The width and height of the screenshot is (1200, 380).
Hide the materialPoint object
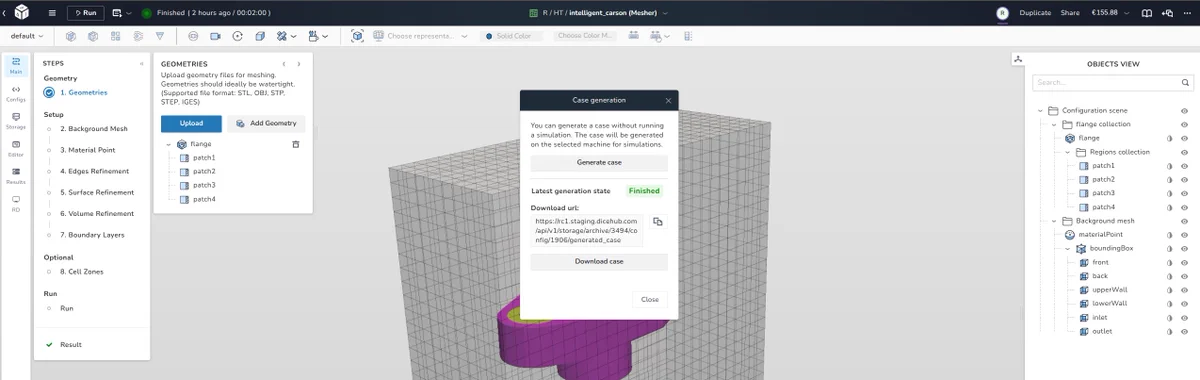coord(1184,234)
